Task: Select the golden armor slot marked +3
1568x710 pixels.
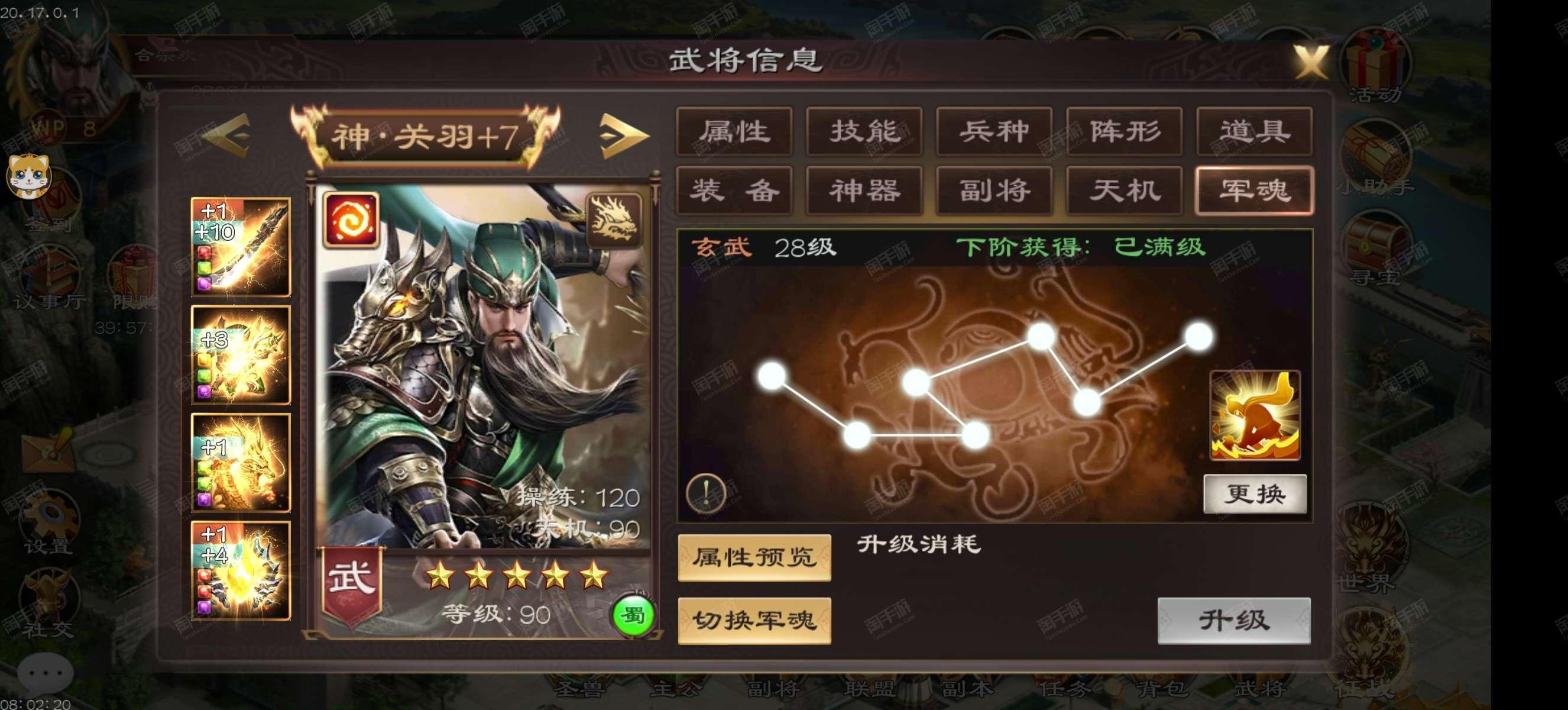Action: tap(241, 355)
